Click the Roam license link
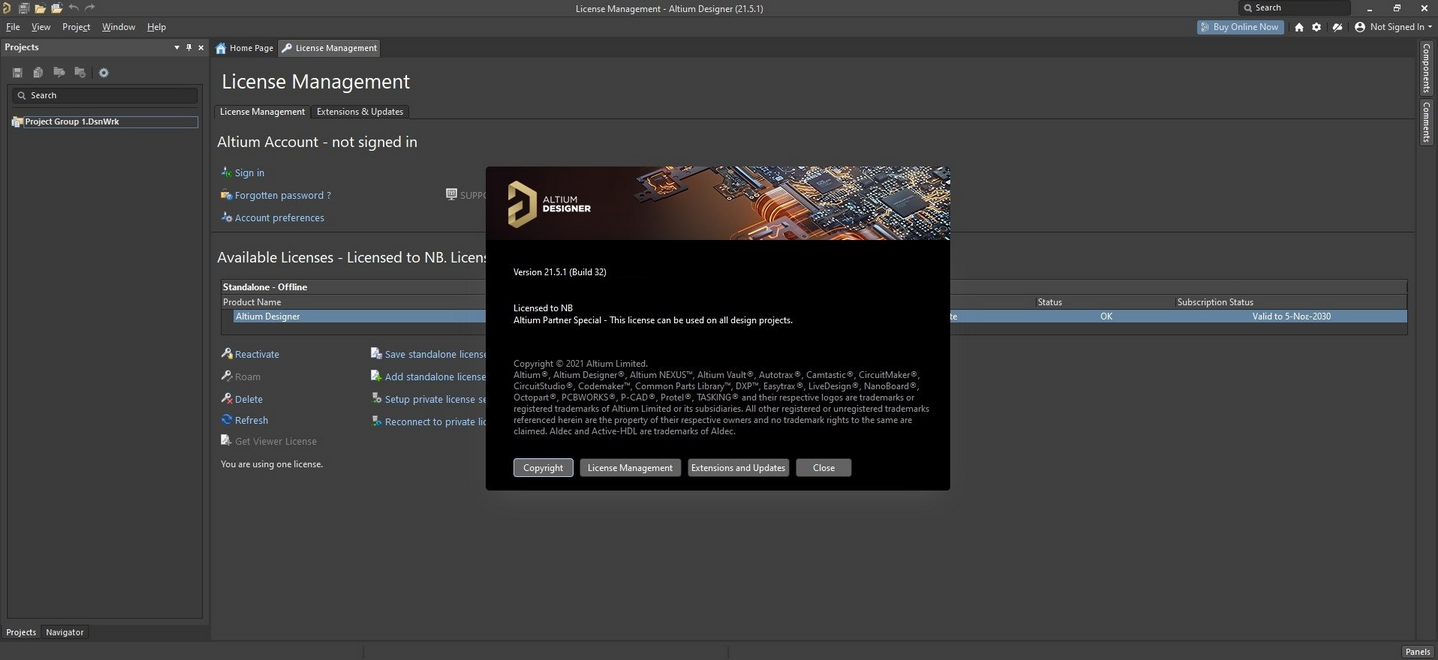 tap(247, 377)
